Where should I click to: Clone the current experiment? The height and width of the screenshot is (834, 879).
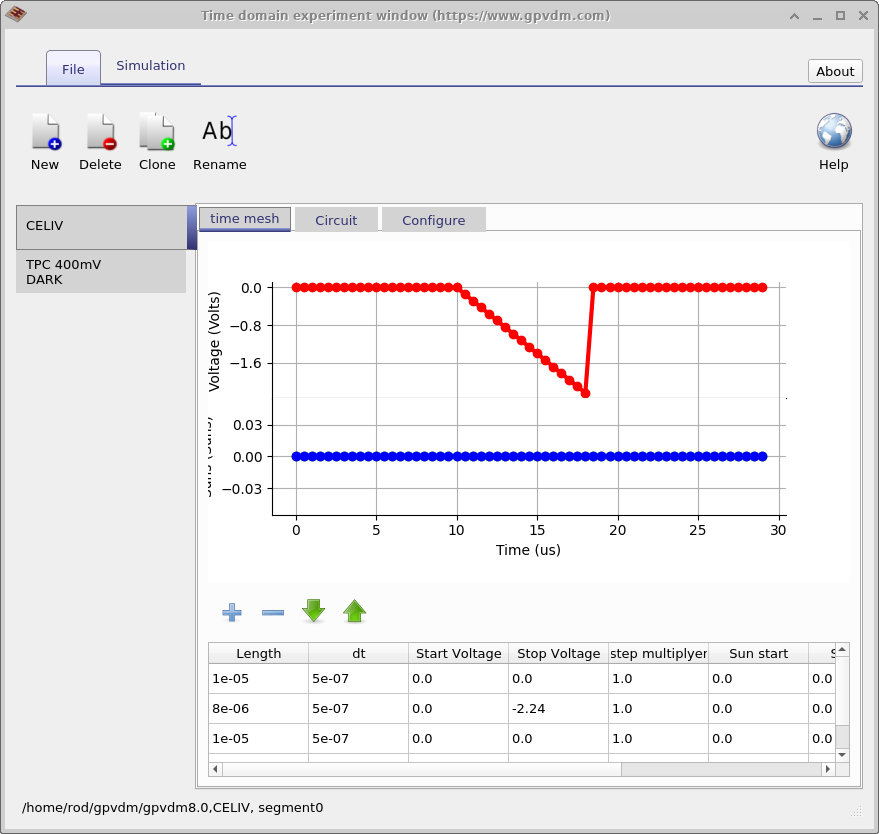[x=157, y=140]
